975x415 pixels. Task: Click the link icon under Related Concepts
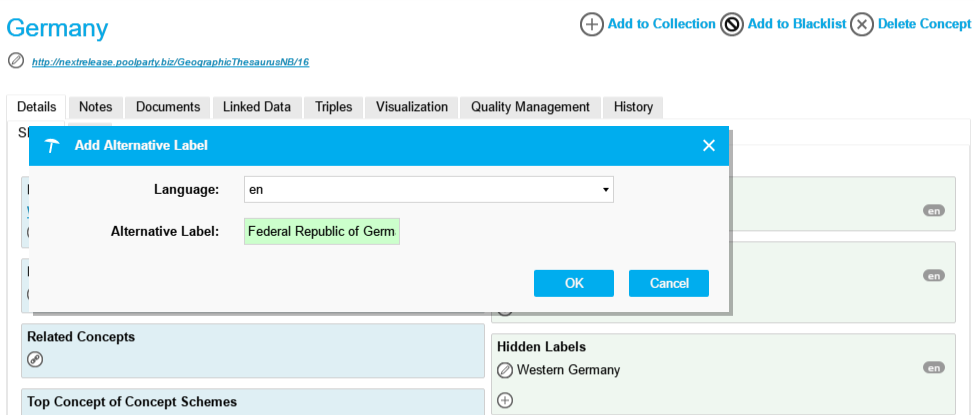click(35, 359)
